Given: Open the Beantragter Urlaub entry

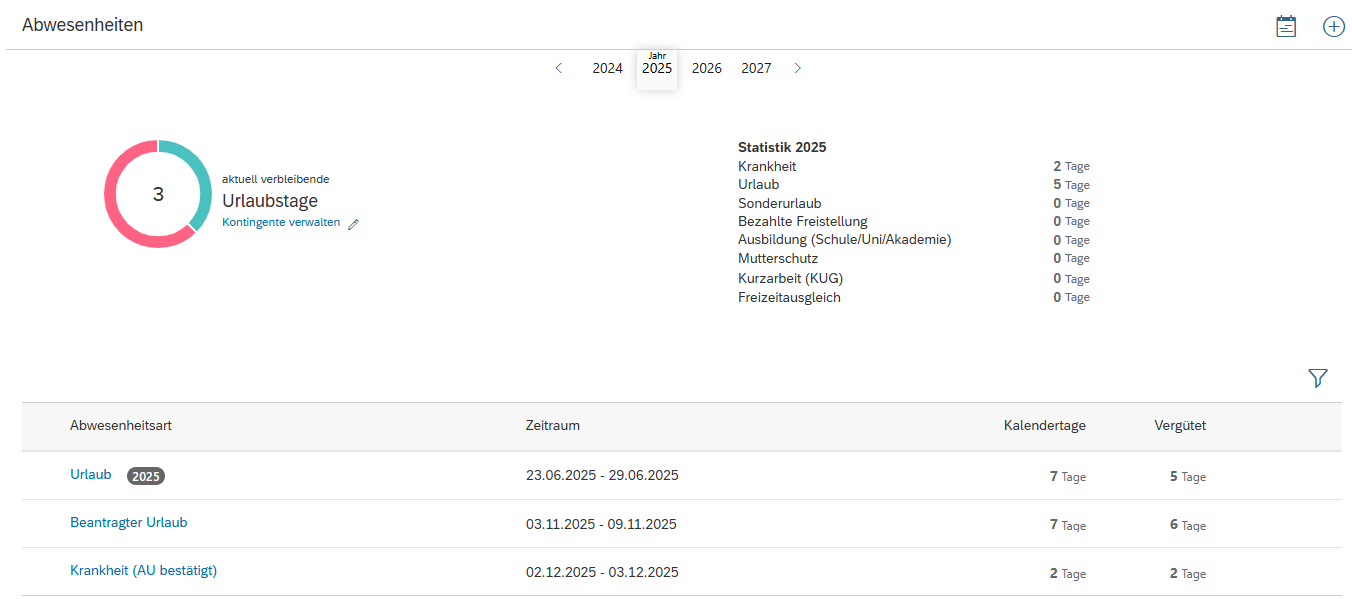Looking at the screenshot, I should (128, 523).
